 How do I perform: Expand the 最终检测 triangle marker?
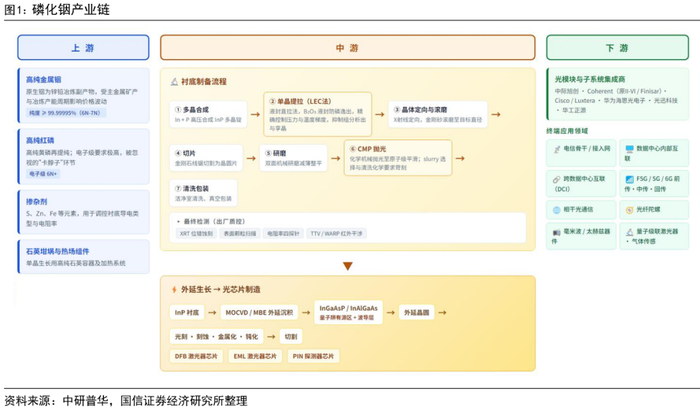tap(179, 222)
